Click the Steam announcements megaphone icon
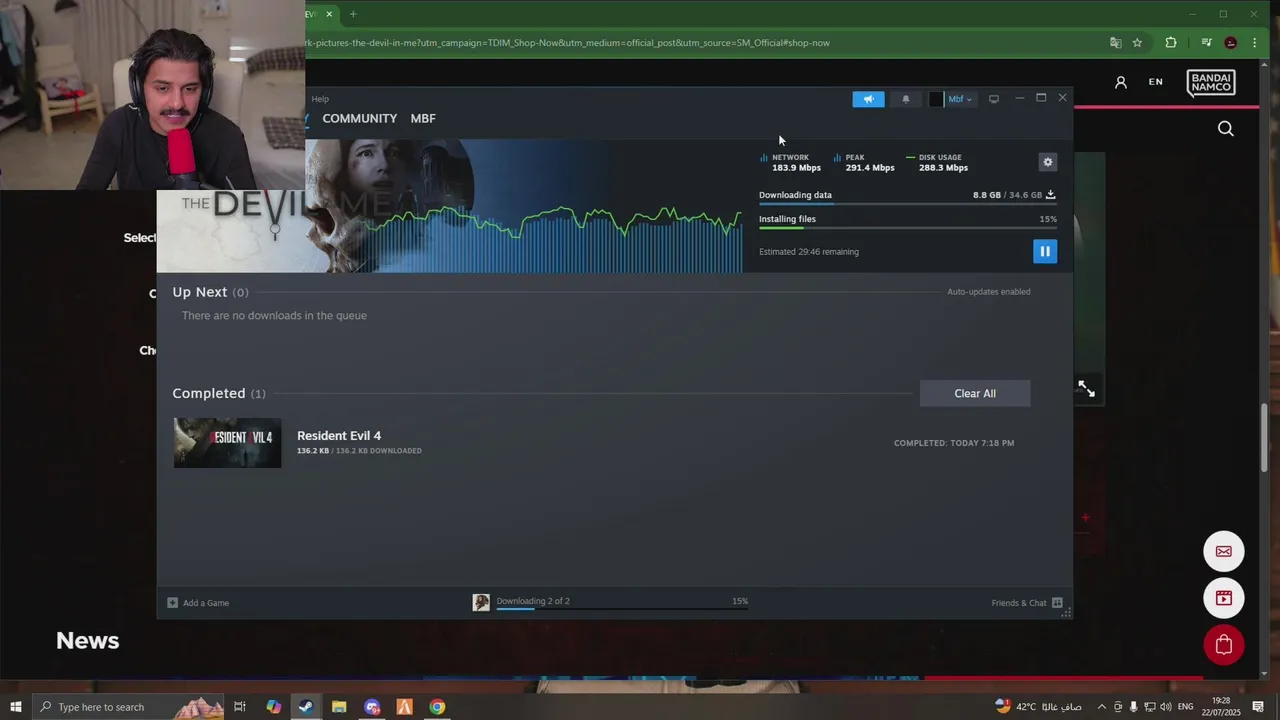The width and height of the screenshot is (1280, 720). point(868,99)
